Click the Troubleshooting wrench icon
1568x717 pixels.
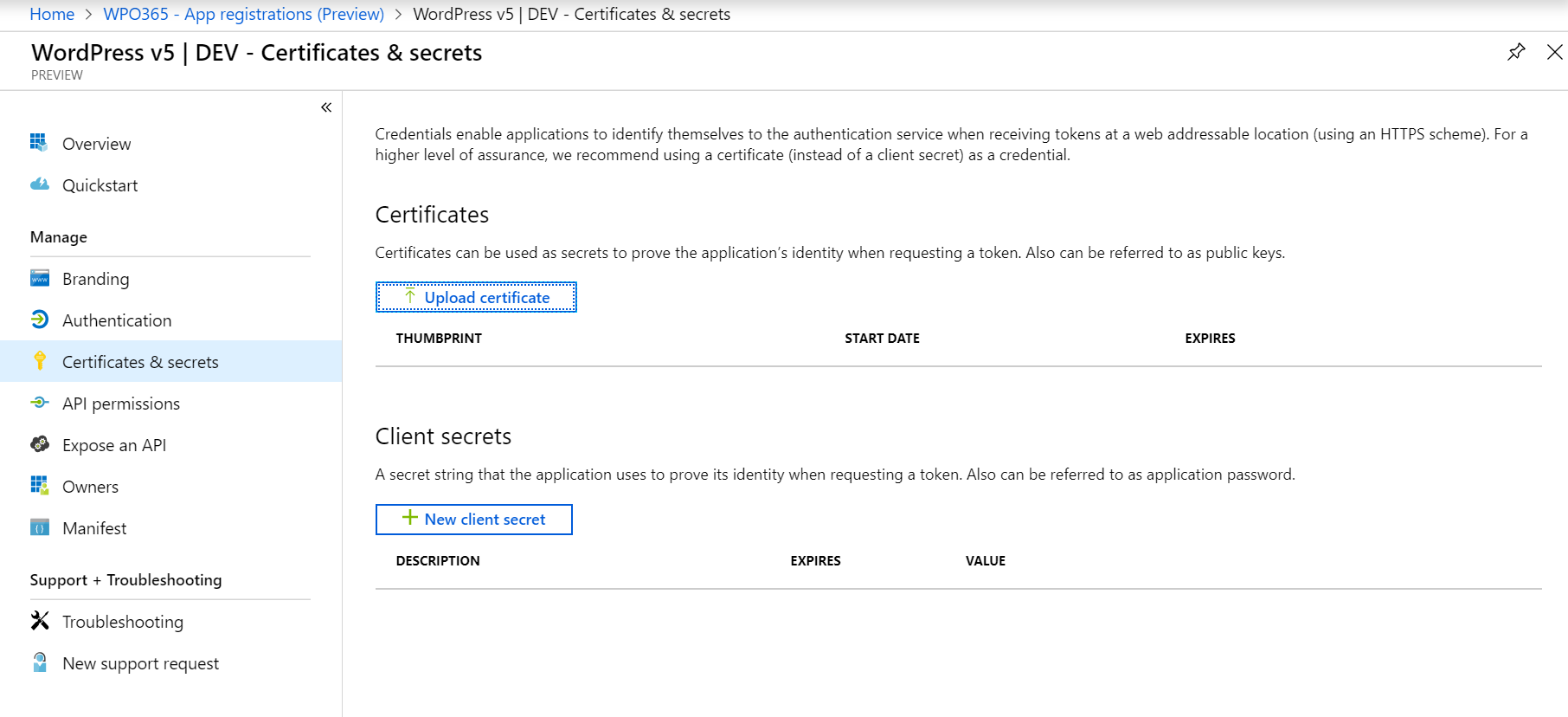39,621
